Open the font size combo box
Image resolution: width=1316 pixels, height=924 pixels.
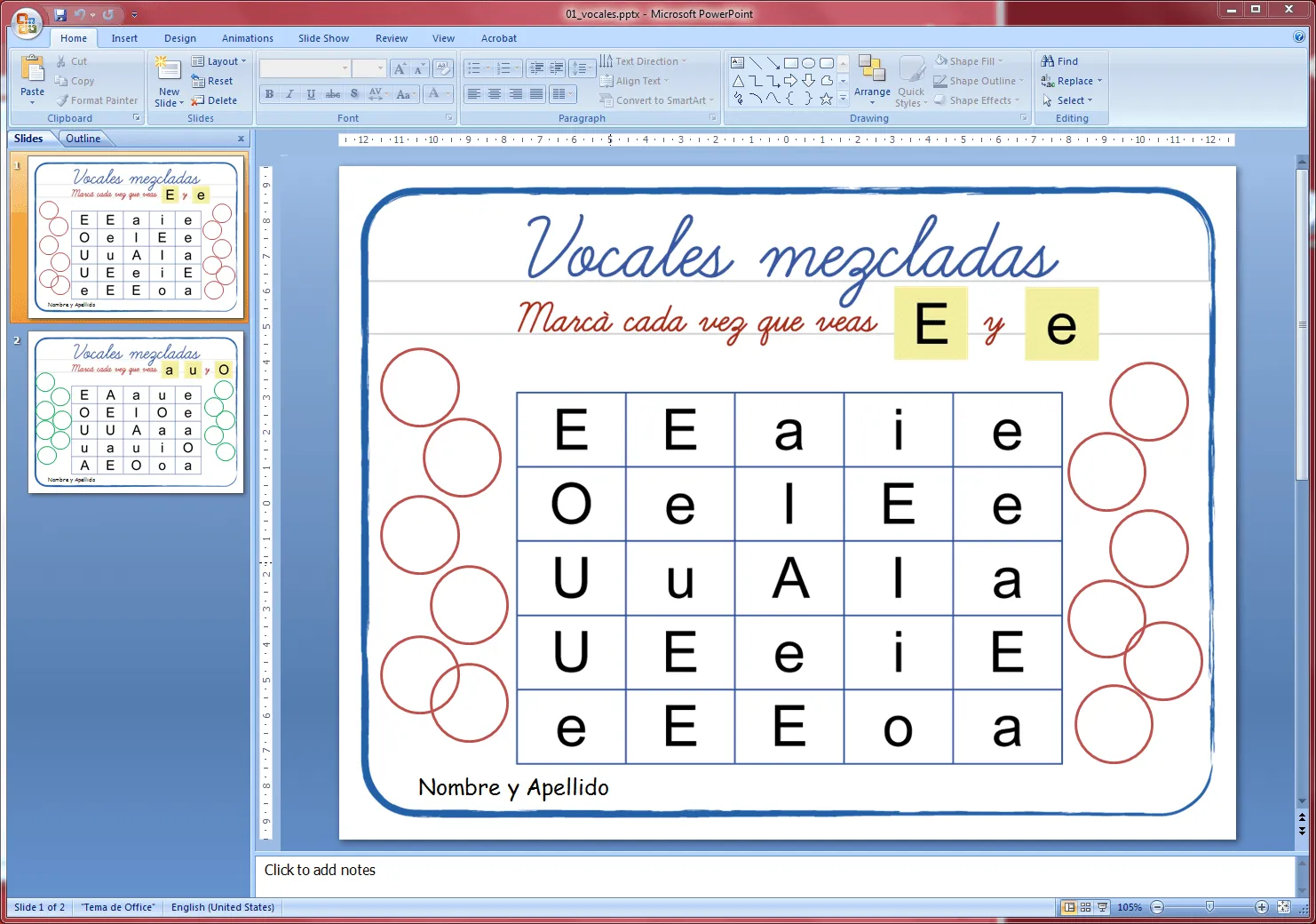coord(369,68)
